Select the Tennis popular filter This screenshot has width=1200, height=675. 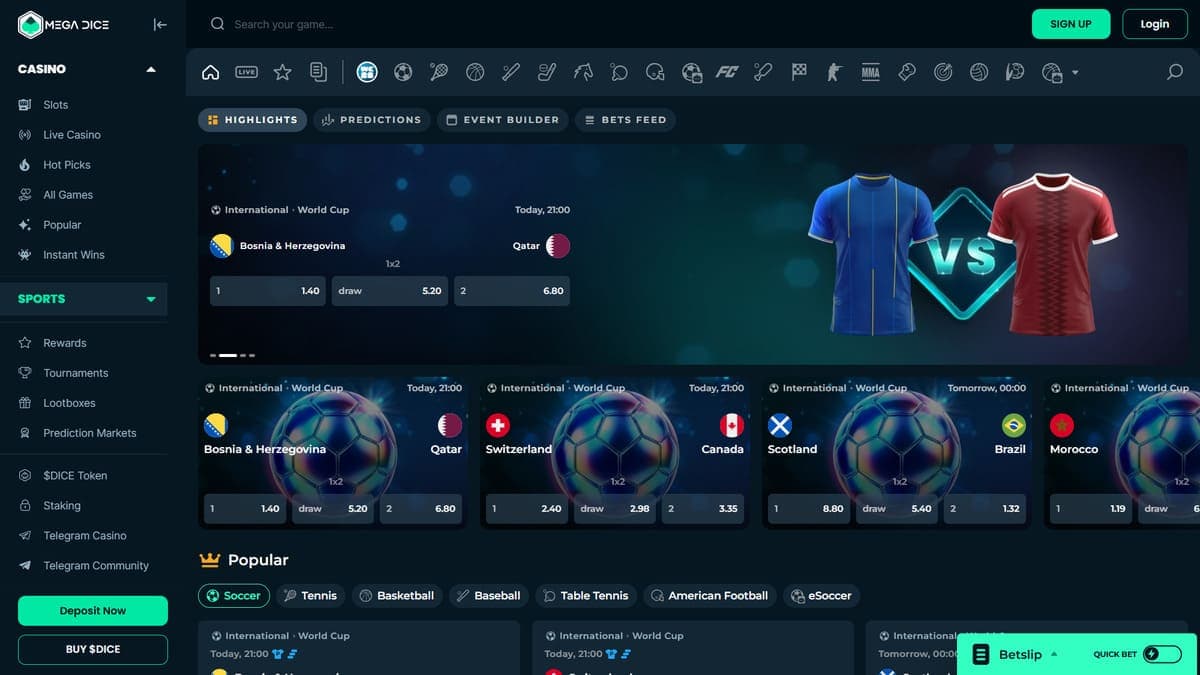310,595
